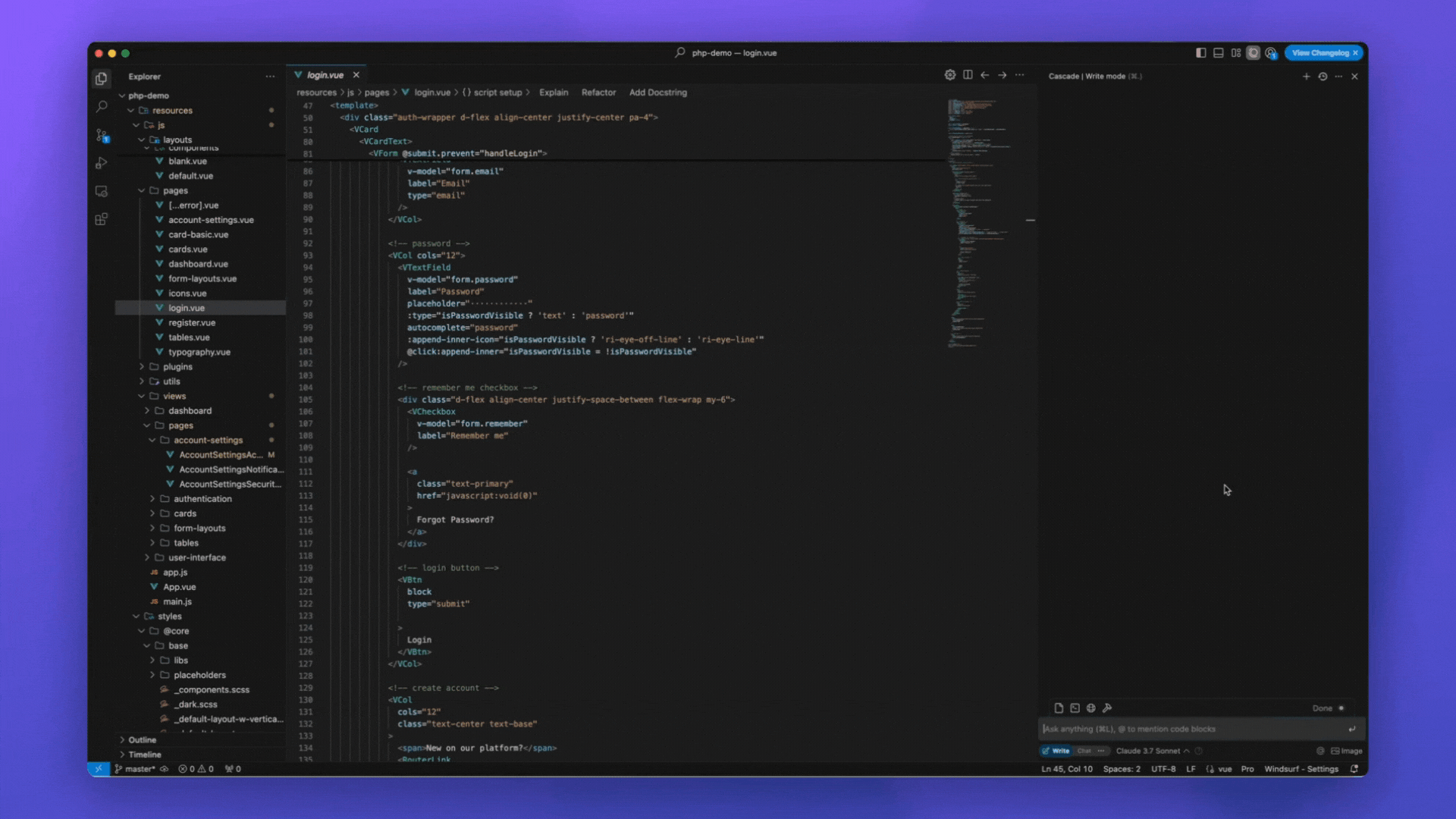Click the mention @ icon in Cascade
The image size is (1456, 819).
1320,751
